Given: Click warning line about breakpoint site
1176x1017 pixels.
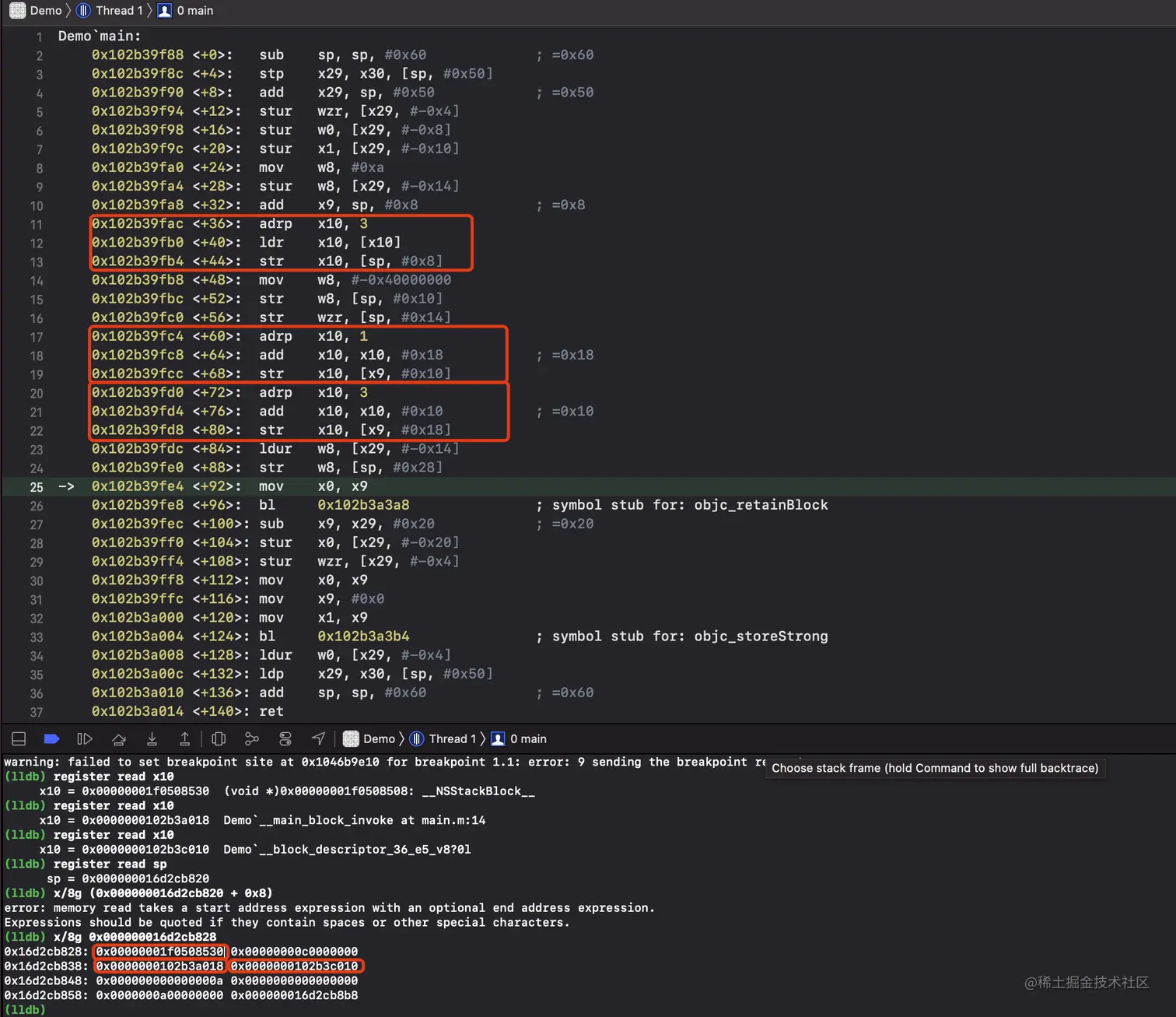Looking at the screenshot, I should click(386, 762).
